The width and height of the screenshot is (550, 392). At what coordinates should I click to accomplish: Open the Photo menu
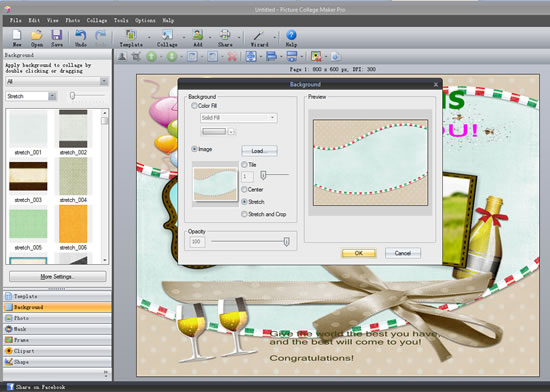click(x=73, y=20)
